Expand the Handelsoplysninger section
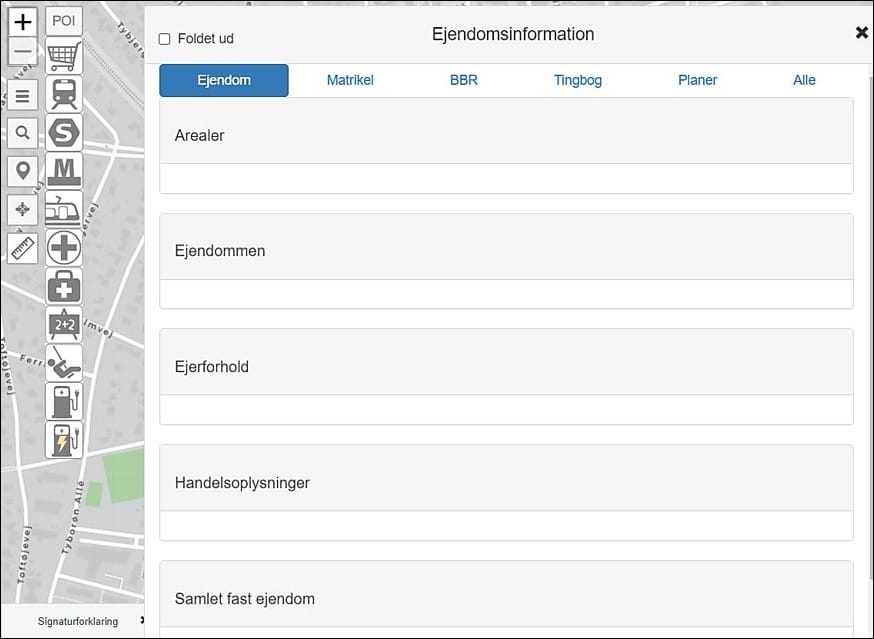The image size is (874, 639). point(506,478)
